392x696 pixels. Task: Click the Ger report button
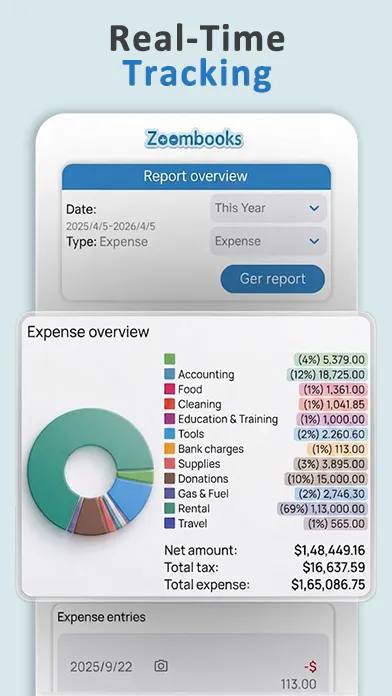tap(273, 279)
